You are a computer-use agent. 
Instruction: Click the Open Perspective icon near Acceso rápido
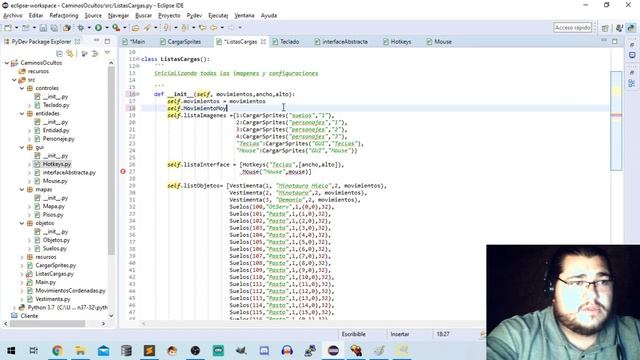click(x=605, y=28)
